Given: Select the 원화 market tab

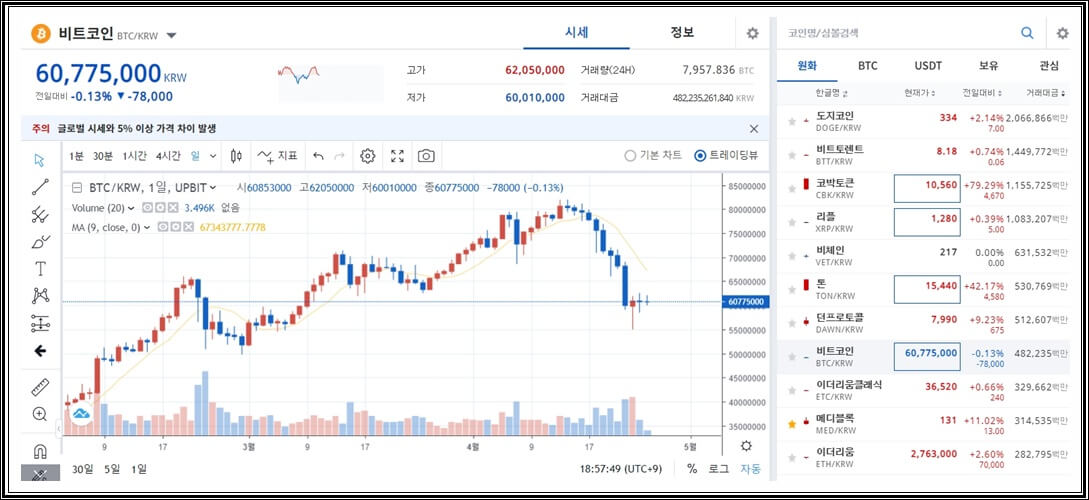Looking at the screenshot, I should pyautogui.click(x=807, y=66).
